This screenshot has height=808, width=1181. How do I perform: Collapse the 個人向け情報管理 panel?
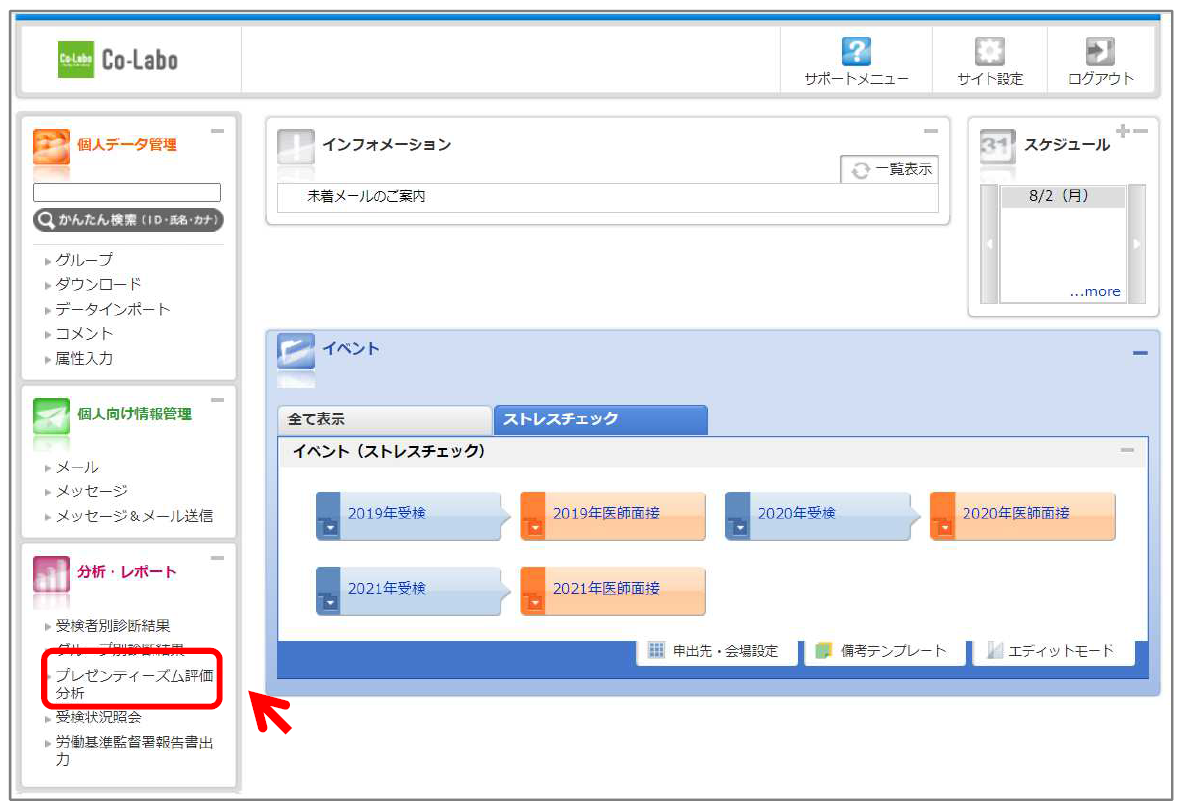217,400
